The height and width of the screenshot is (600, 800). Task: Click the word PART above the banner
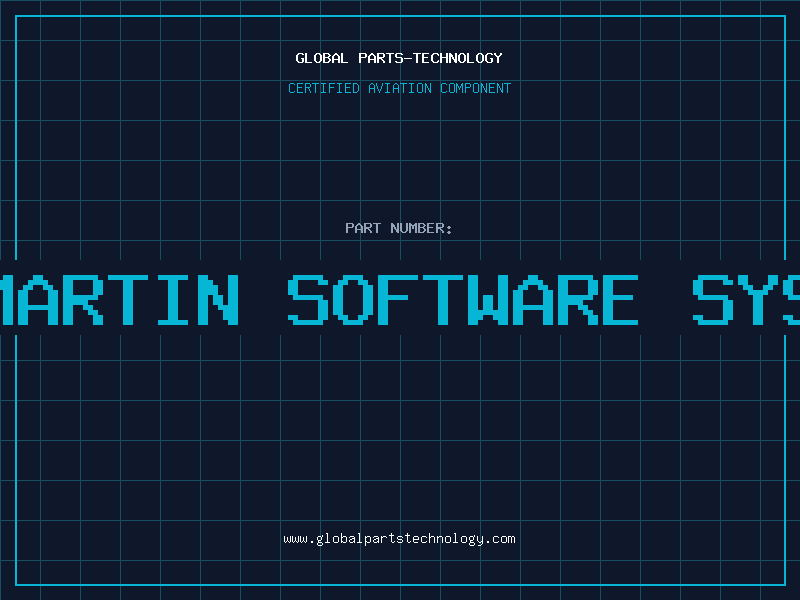click(362, 228)
